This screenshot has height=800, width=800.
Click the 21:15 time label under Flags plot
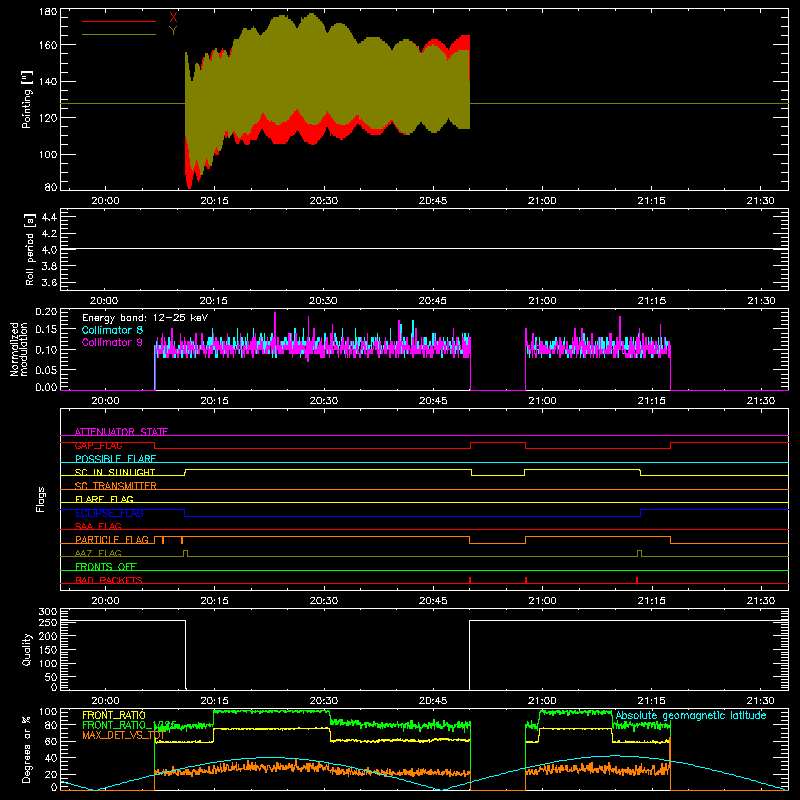tap(652, 601)
